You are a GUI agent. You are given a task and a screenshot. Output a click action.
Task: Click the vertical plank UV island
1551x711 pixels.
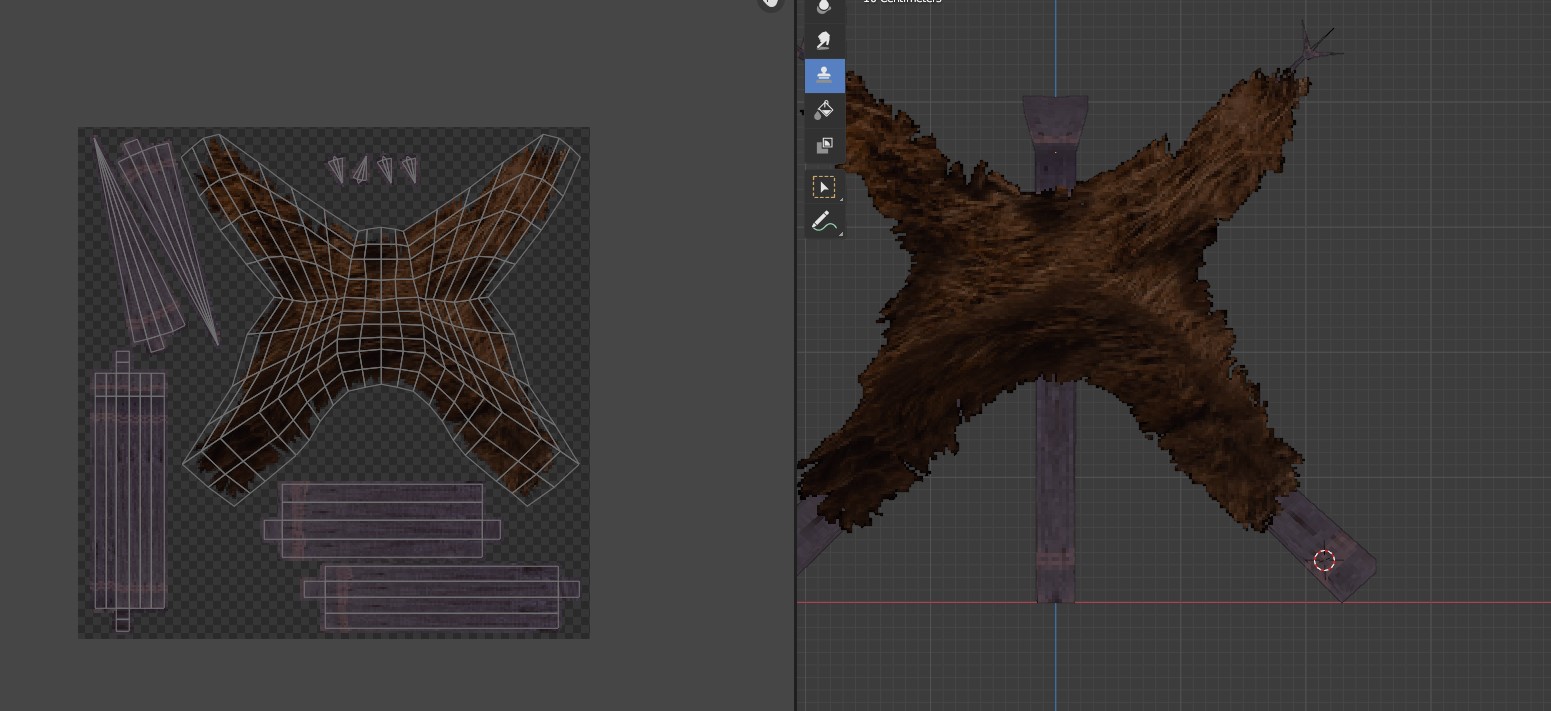tap(128, 490)
